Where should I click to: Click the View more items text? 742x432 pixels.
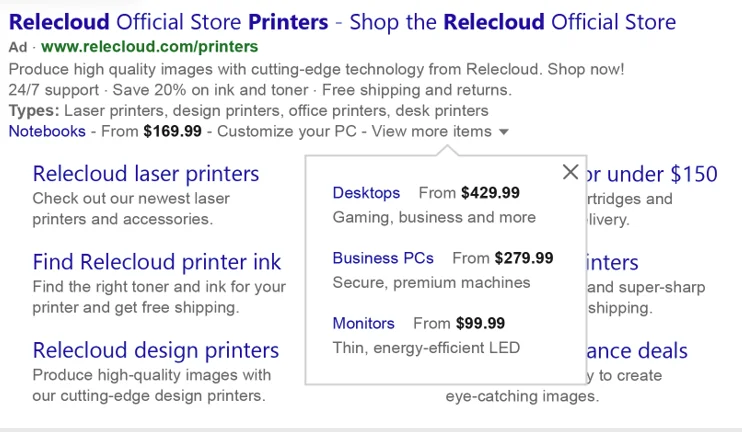[431, 131]
